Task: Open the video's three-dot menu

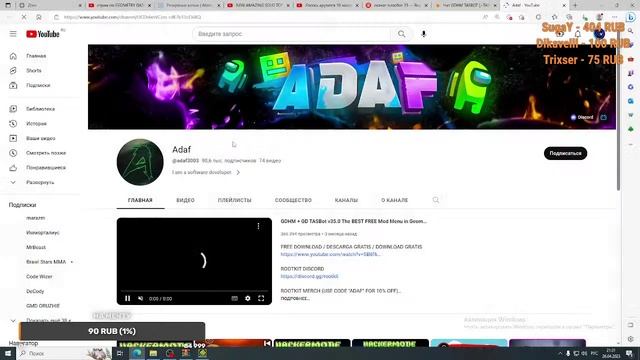Action: click(258, 226)
